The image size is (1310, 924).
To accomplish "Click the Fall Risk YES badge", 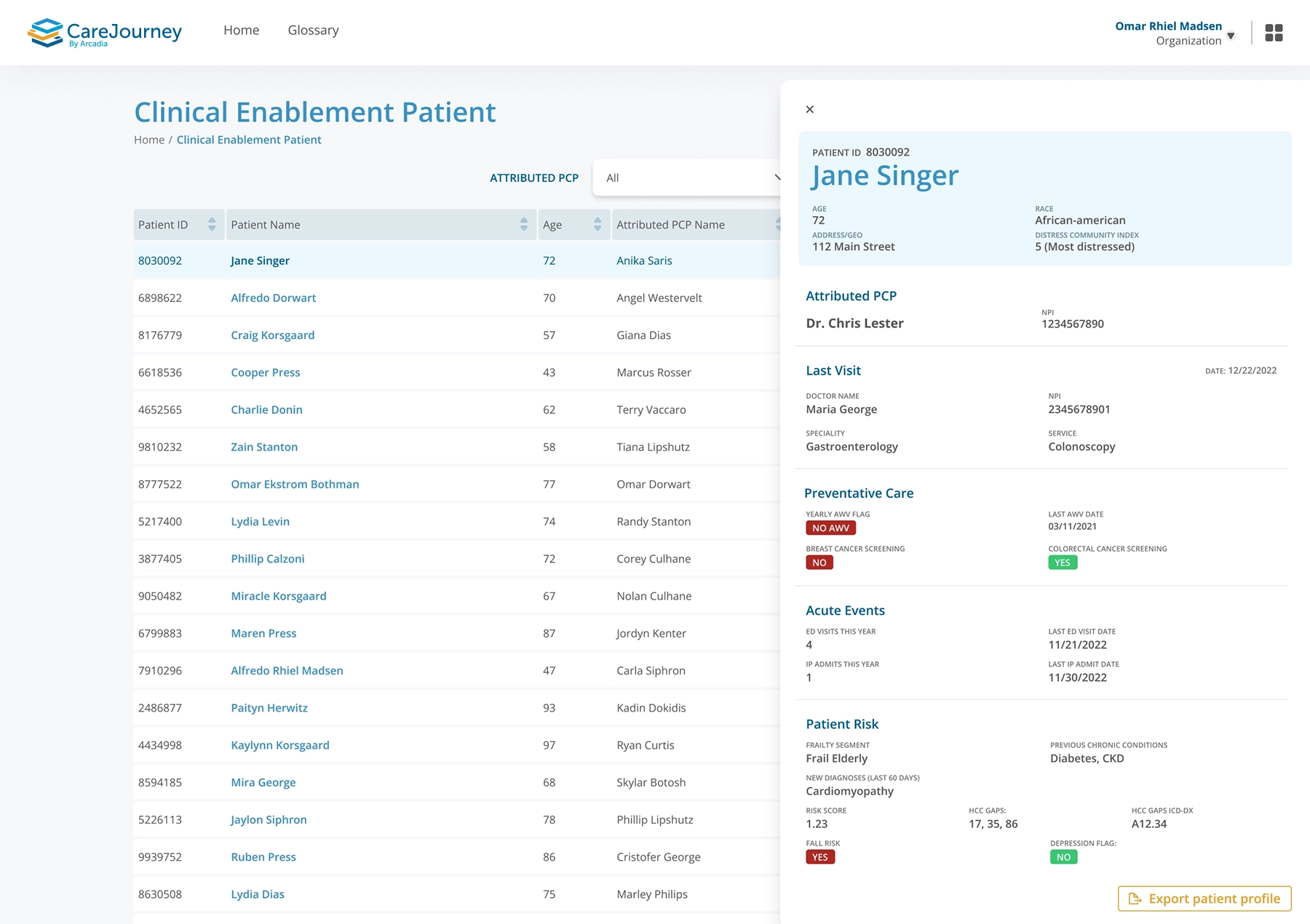I will pos(820,857).
